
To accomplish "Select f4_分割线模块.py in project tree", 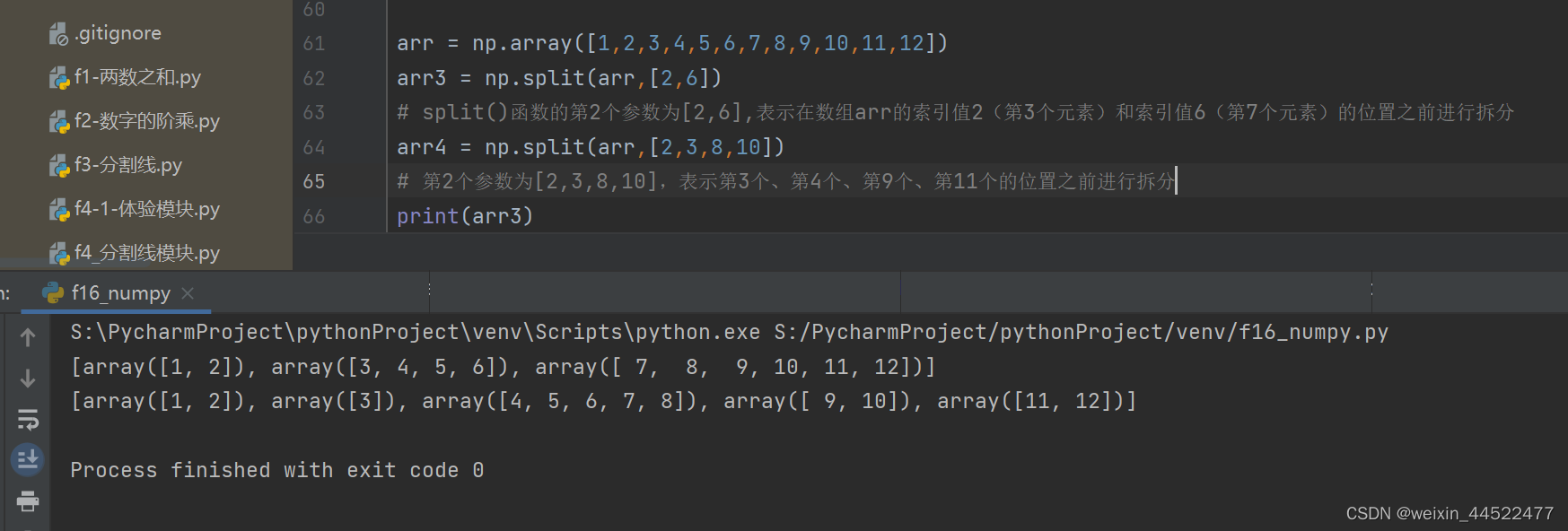I will click(x=147, y=253).
